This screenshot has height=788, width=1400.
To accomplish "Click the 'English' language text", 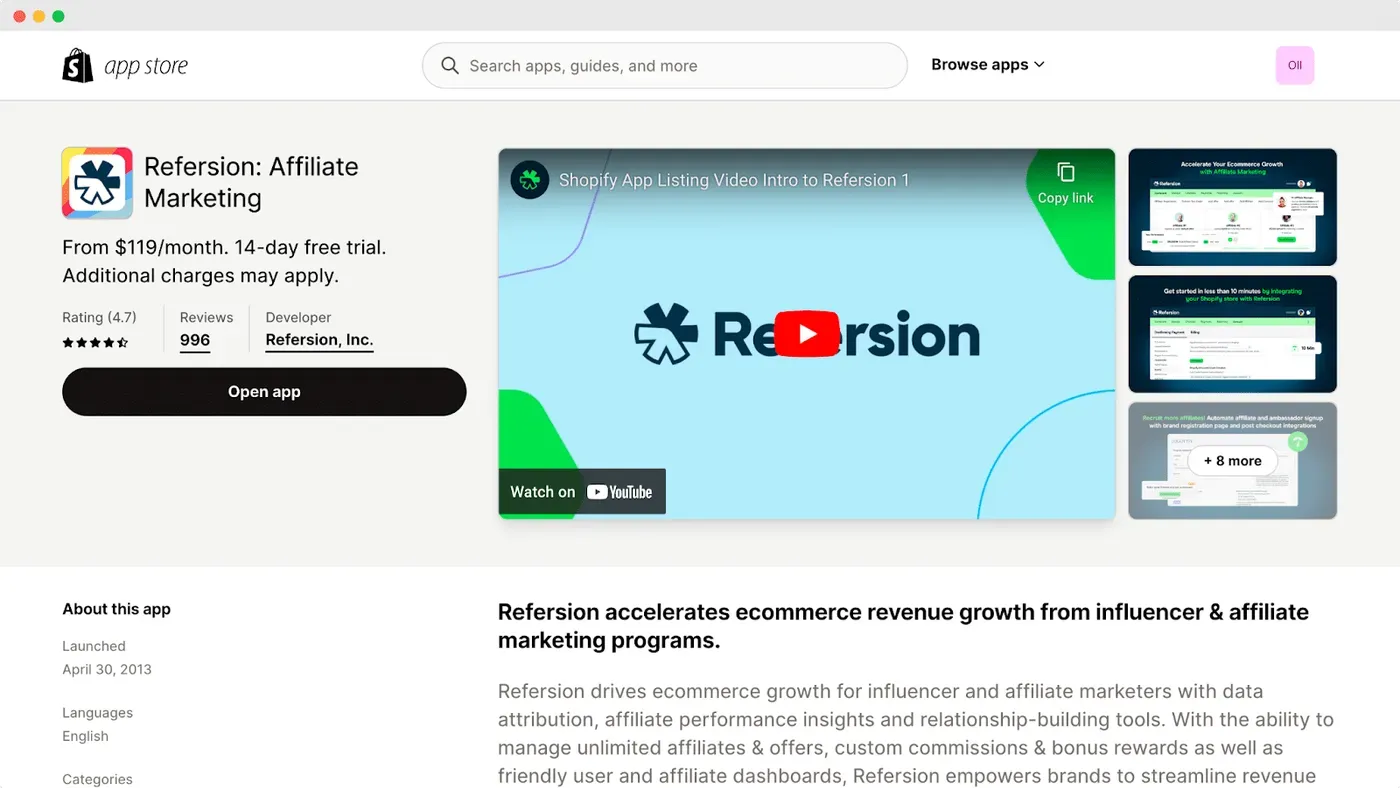I will [85, 736].
